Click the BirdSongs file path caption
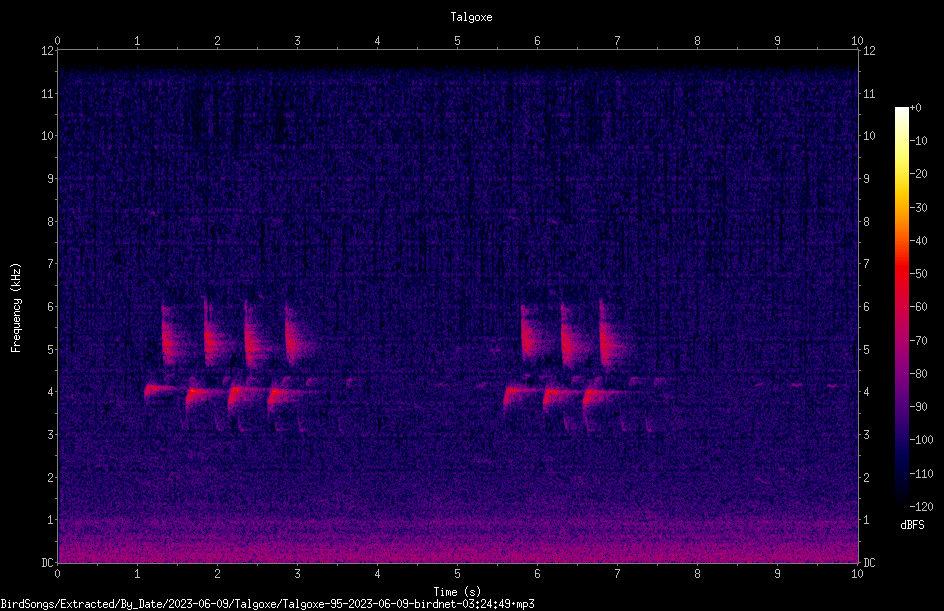 tap(267, 604)
